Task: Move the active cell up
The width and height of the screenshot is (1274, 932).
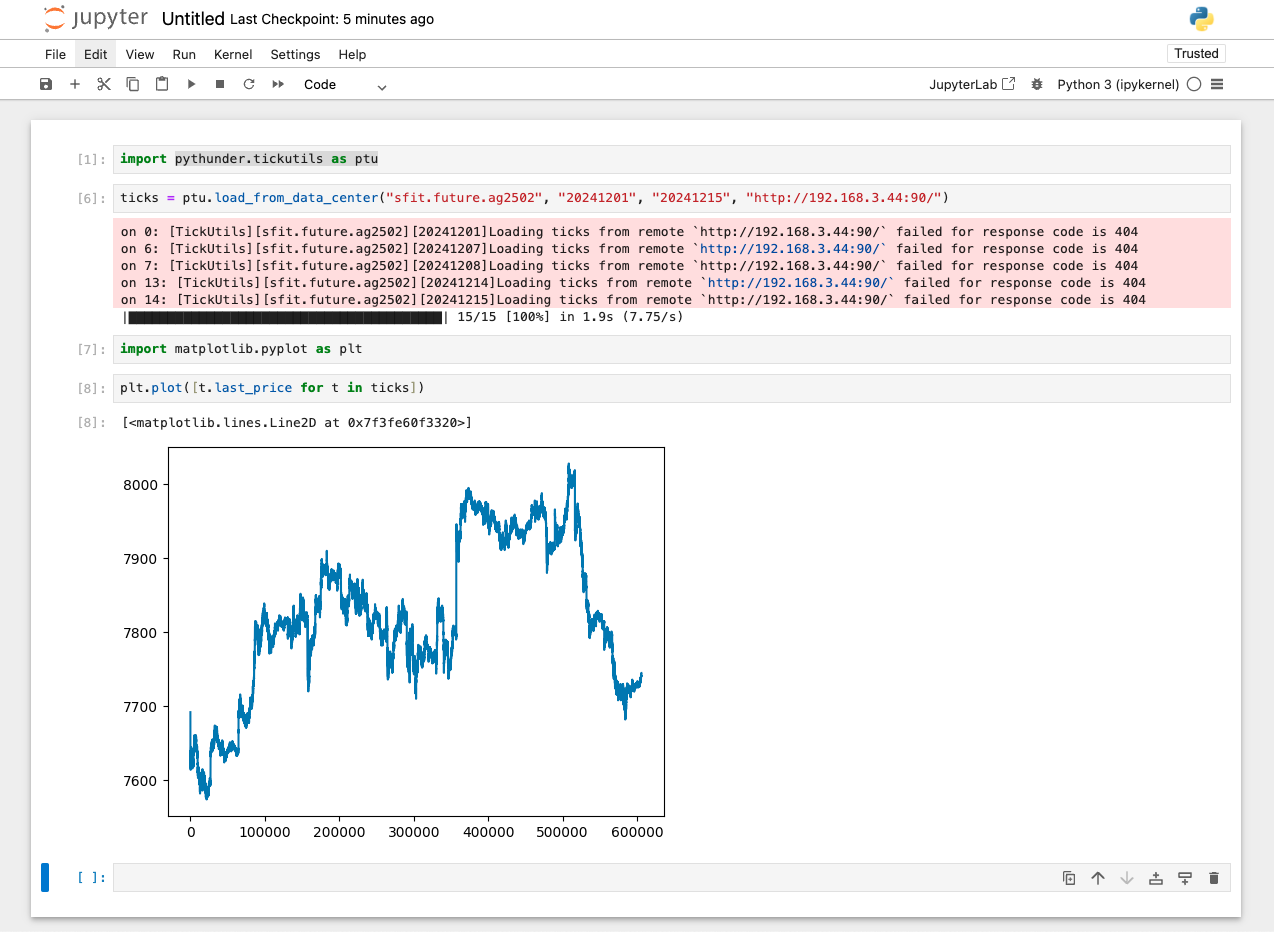Action: point(1098,878)
